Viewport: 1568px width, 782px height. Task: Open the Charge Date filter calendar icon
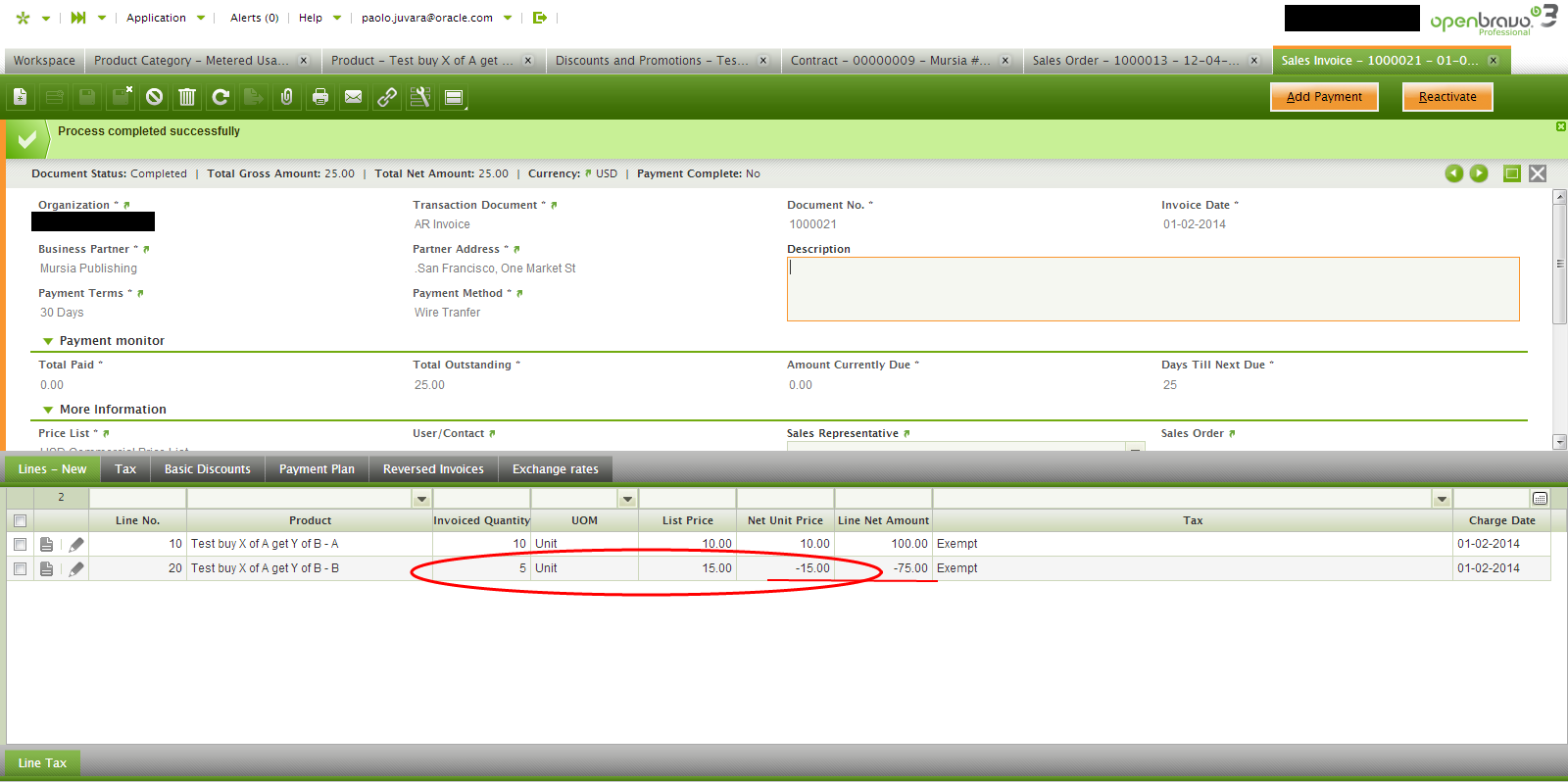(1540, 498)
